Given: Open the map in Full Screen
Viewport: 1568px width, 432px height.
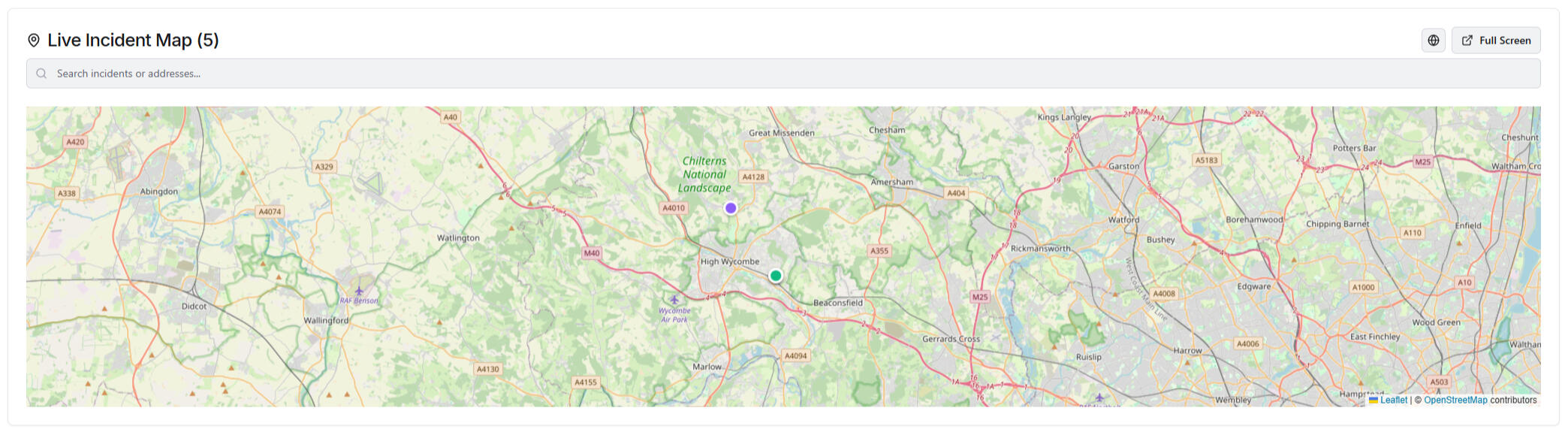Looking at the screenshot, I should (1495, 41).
